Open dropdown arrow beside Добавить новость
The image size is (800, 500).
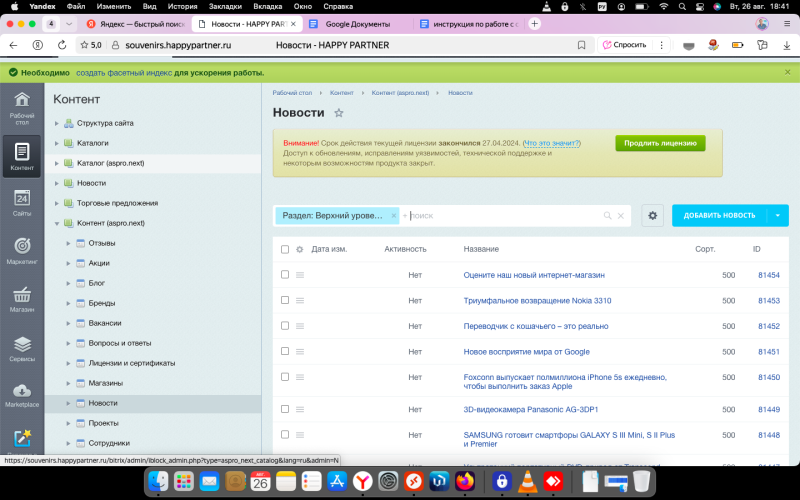[778, 215]
